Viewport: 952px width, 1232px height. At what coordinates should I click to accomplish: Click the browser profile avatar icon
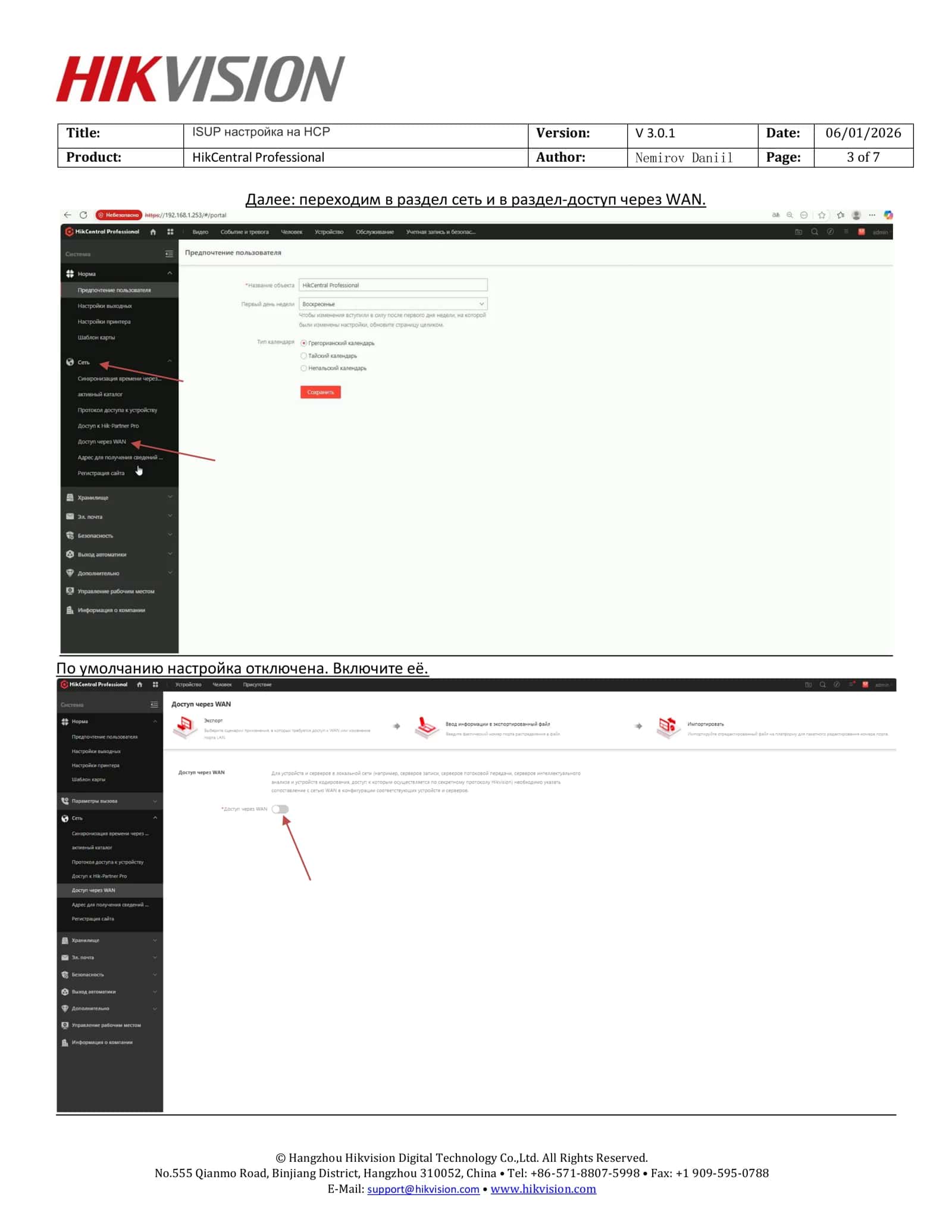[856, 215]
